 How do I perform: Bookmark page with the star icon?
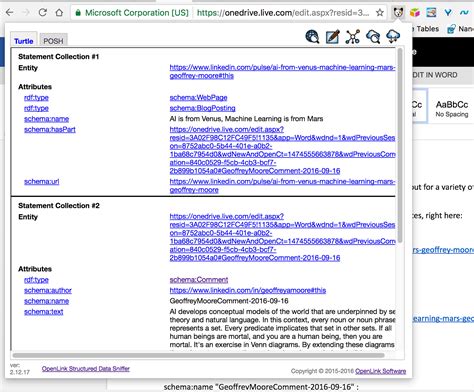[x=380, y=13]
